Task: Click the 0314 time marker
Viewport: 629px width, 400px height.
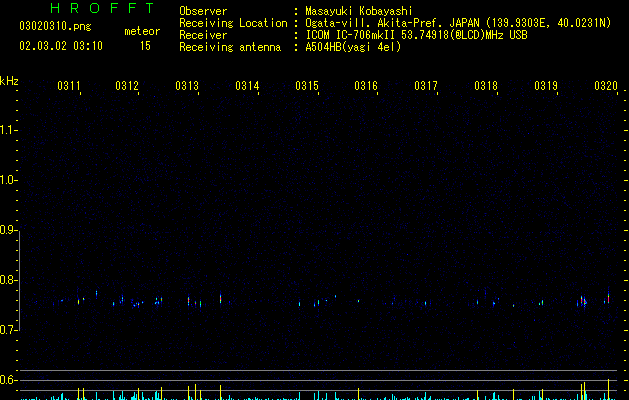Action: coord(247,86)
